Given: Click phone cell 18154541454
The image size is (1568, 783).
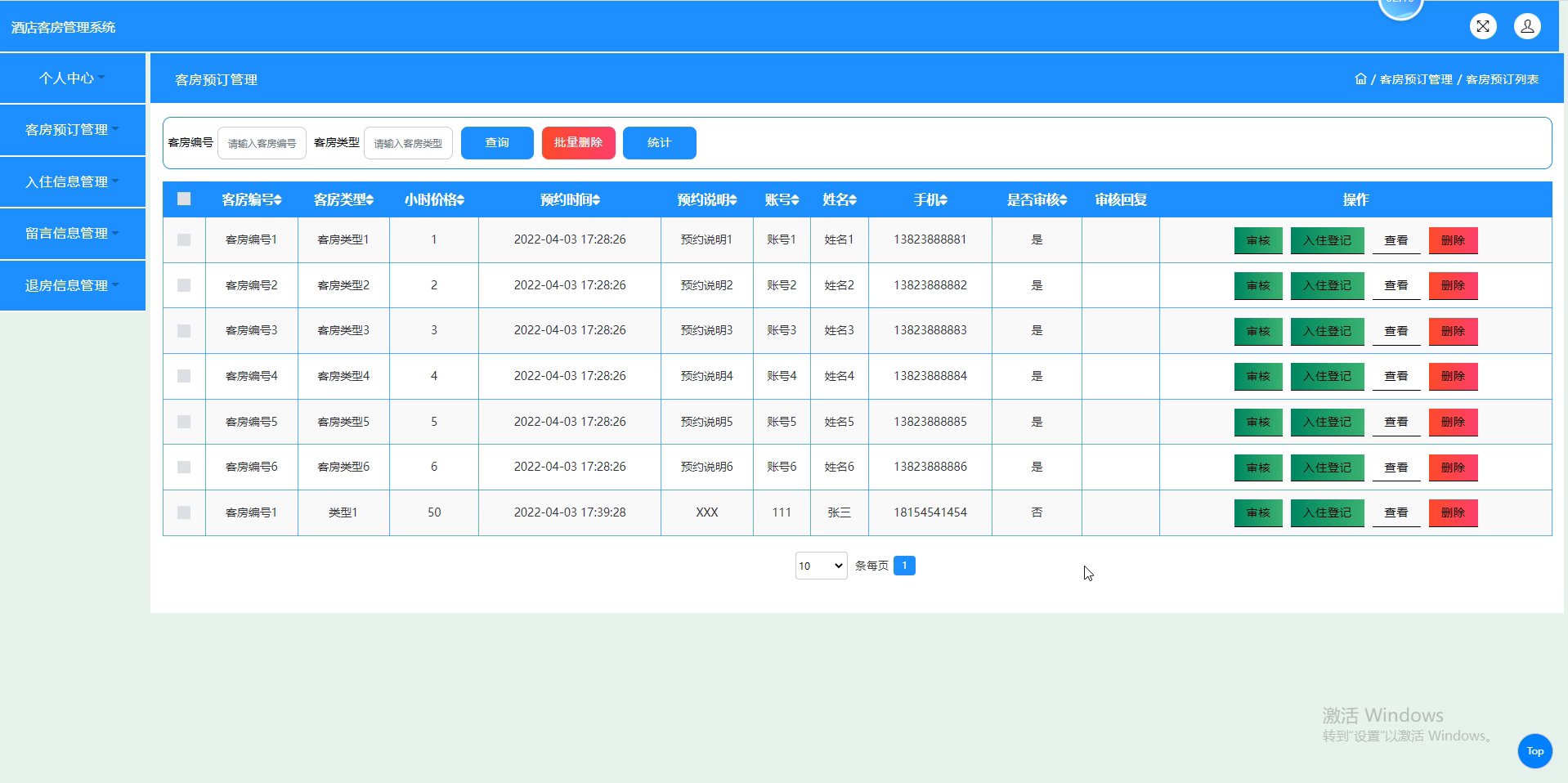Looking at the screenshot, I should click(x=930, y=512).
